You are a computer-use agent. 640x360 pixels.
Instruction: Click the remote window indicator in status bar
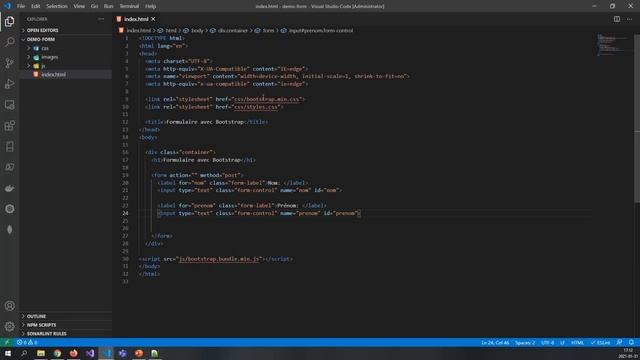pyautogui.click(x=7, y=342)
